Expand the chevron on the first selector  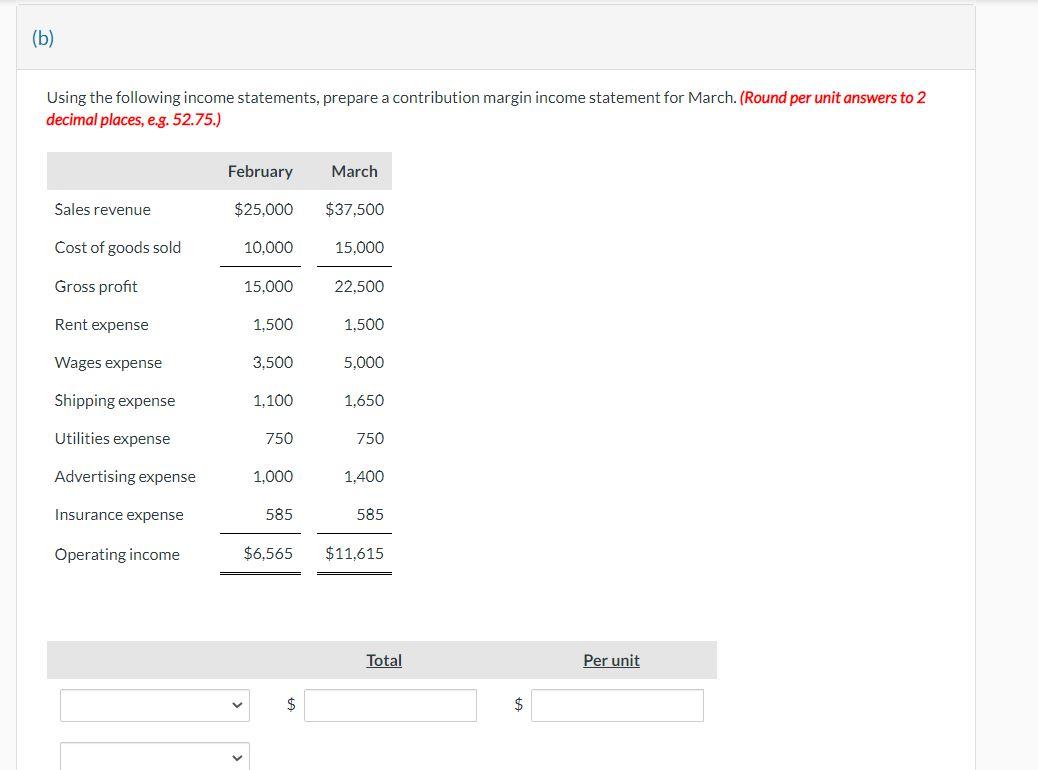click(x=237, y=705)
